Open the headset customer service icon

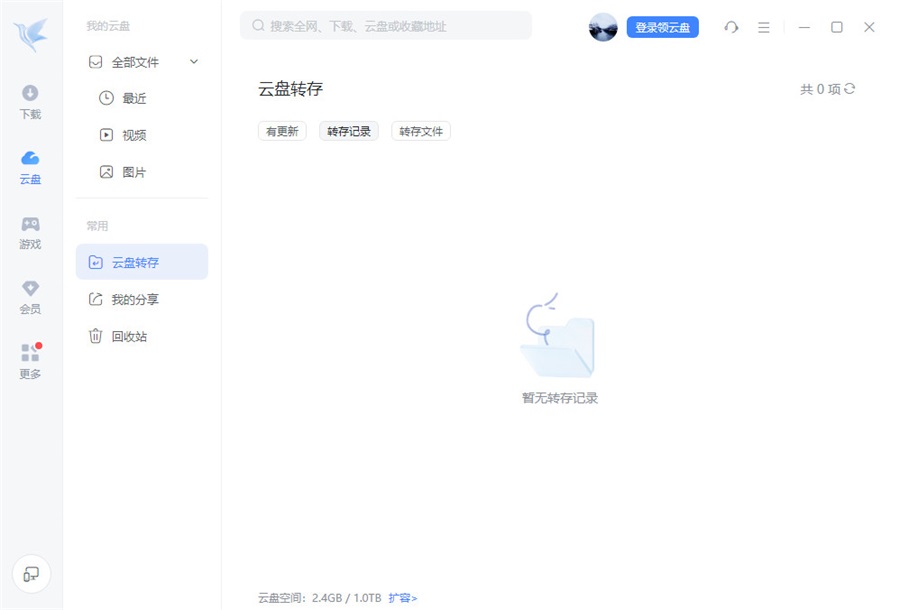coord(731,27)
